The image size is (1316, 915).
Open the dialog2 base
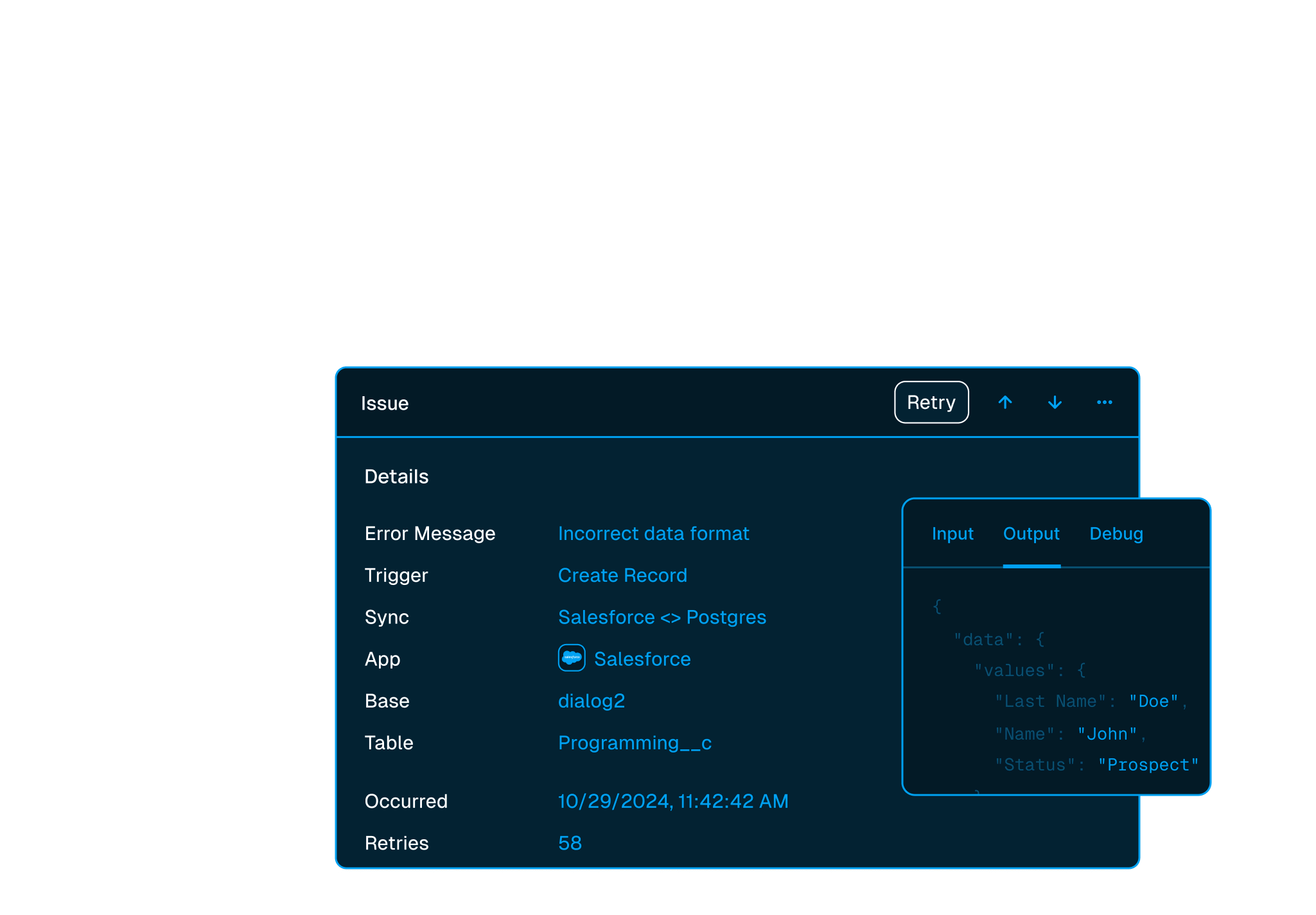point(591,701)
